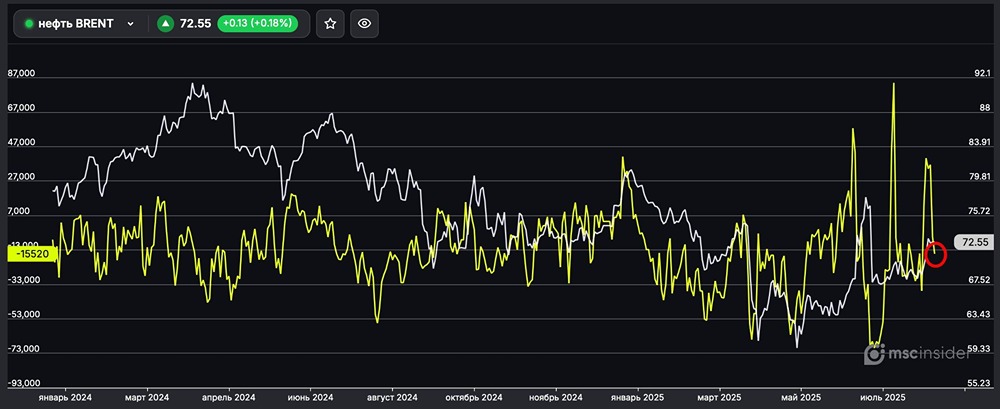Click the ноябрь 2024 axis label
Image resolution: width=1000 pixels, height=409 pixels.
[556, 396]
